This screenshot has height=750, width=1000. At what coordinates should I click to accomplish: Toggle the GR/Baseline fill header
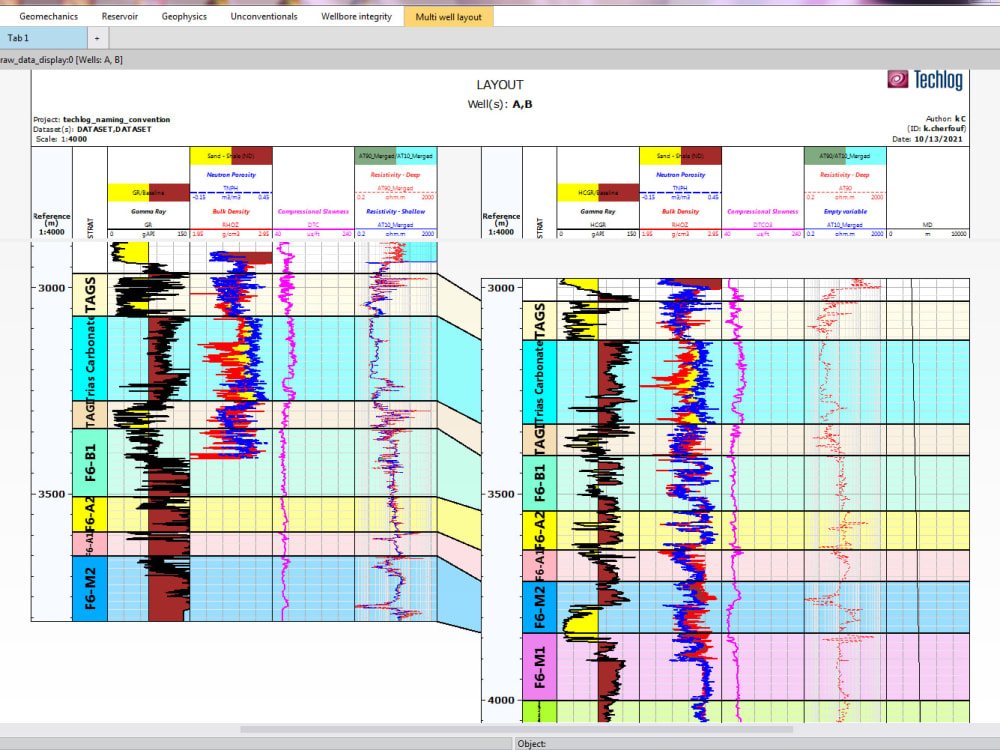click(x=149, y=191)
